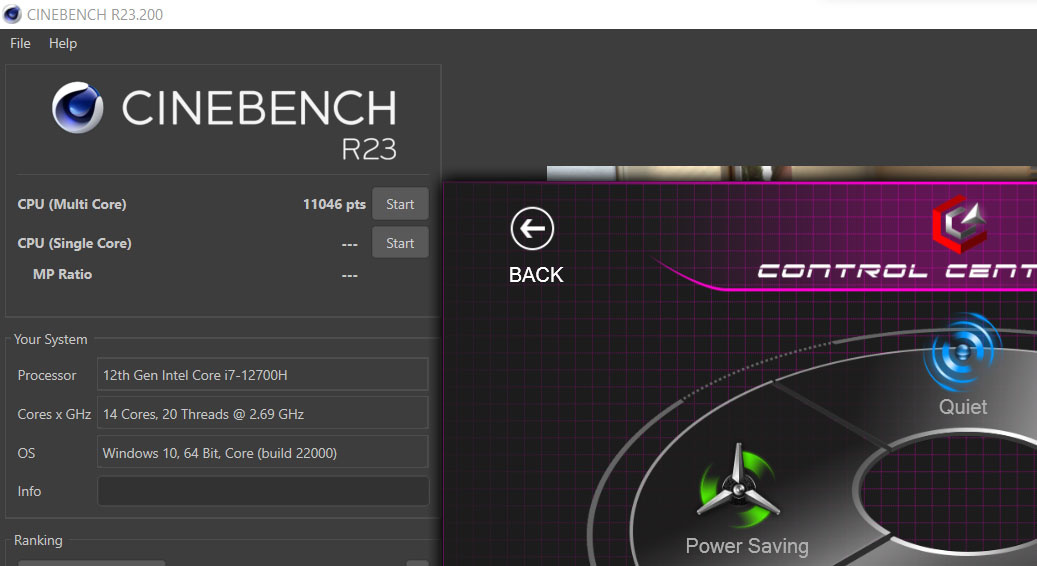The image size is (1037, 566).
Task: Open the Help menu
Action: click(x=63, y=43)
